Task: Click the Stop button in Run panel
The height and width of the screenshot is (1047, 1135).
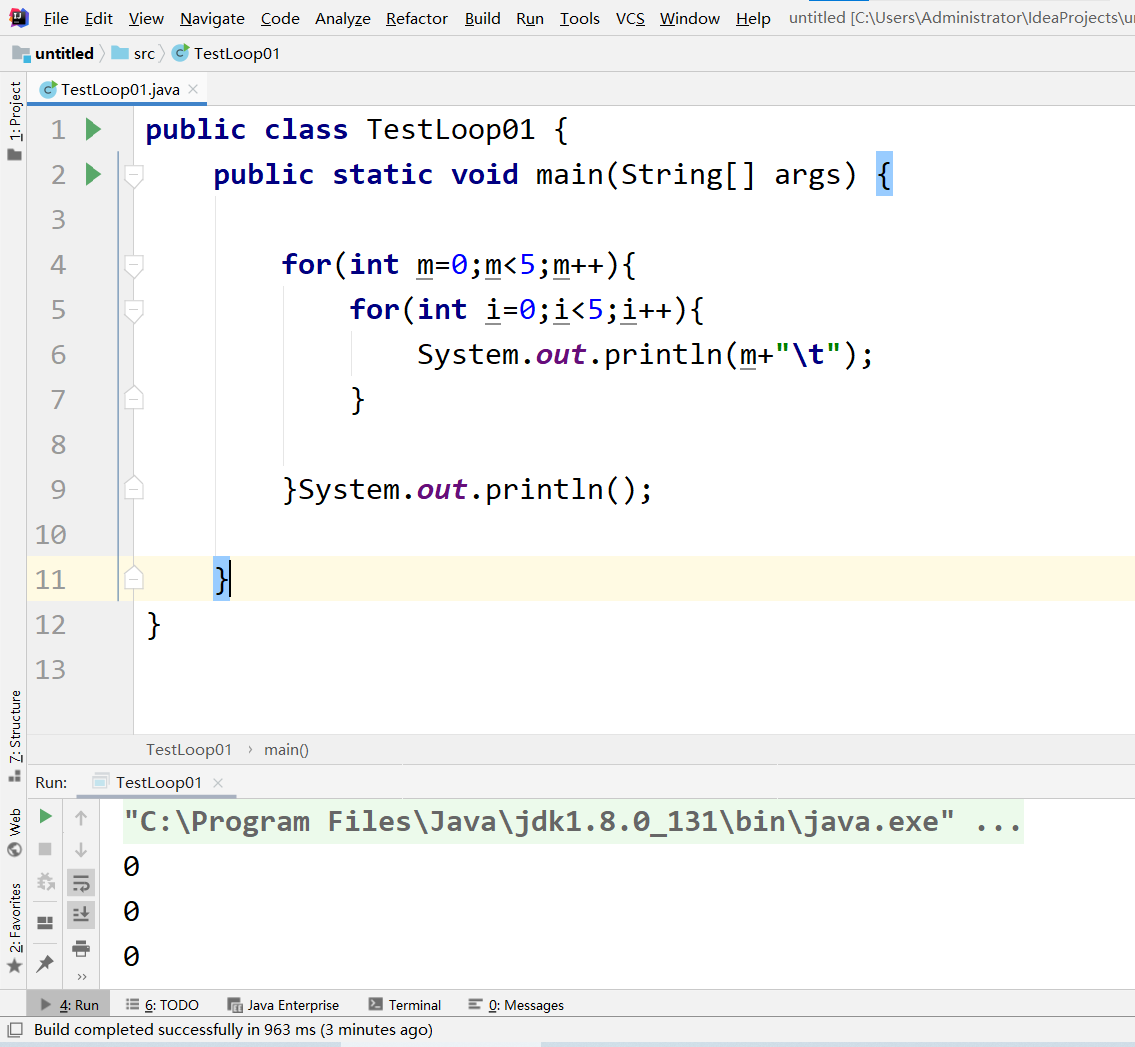Action: click(45, 849)
